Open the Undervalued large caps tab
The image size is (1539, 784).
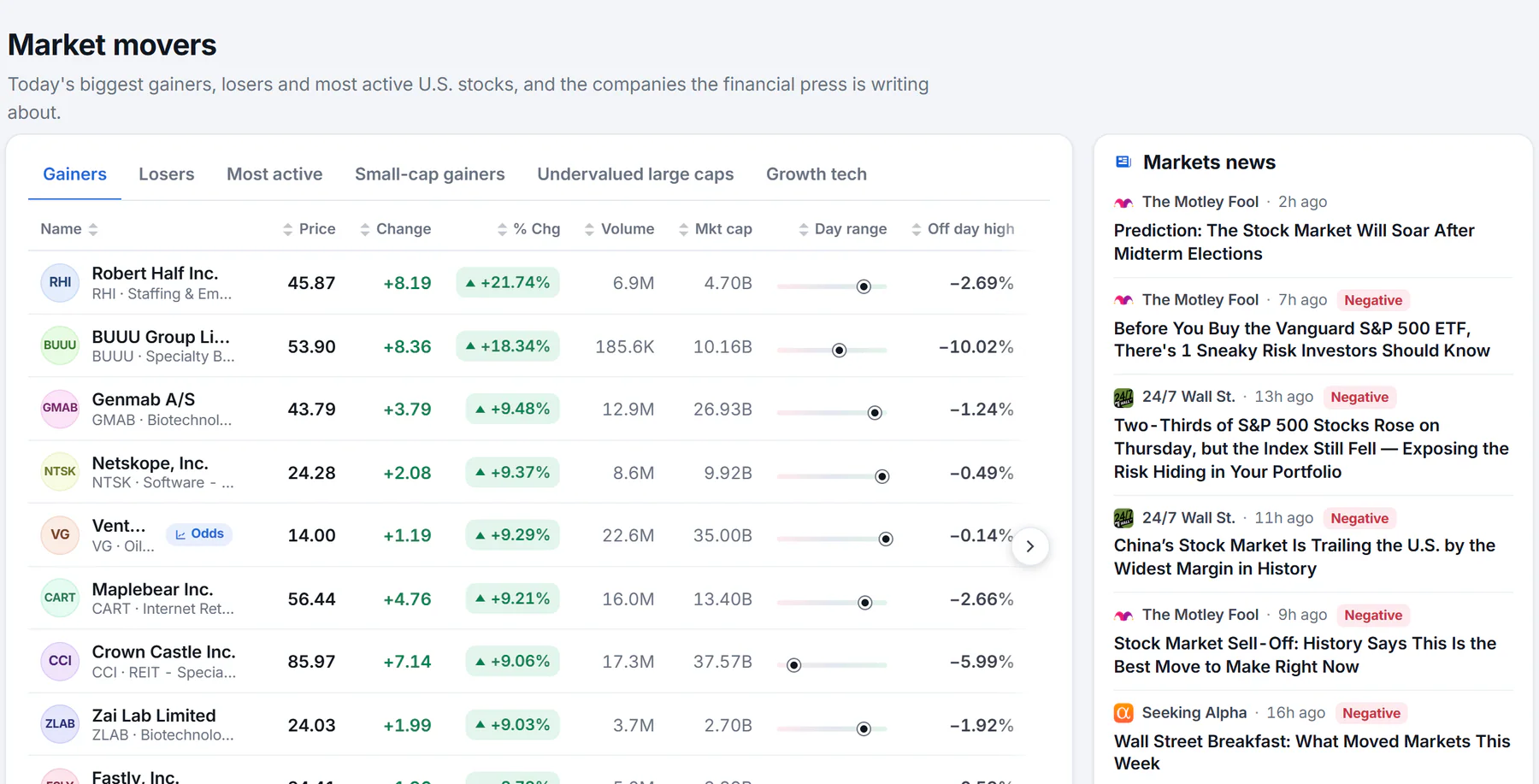click(x=635, y=174)
